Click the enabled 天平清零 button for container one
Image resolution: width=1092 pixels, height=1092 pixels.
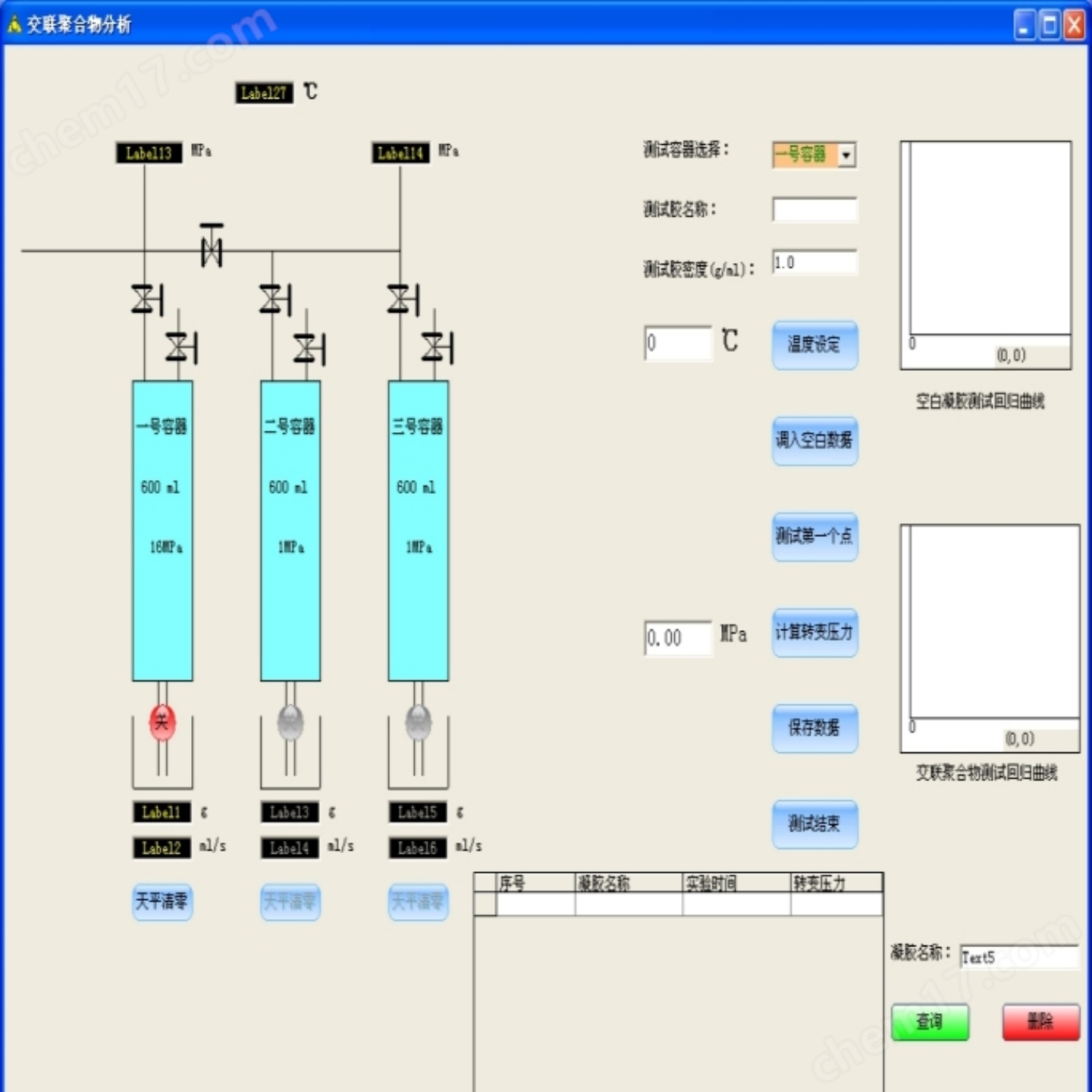[162, 902]
